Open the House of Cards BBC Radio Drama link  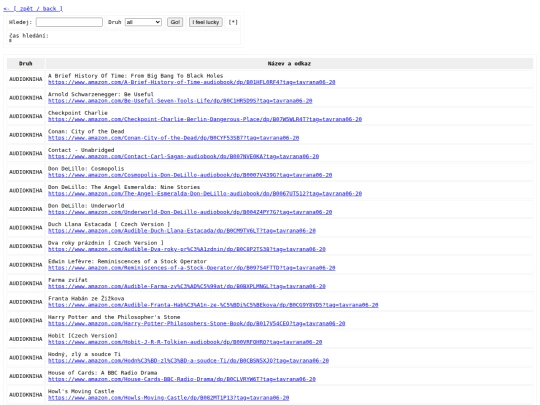click(x=182, y=380)
